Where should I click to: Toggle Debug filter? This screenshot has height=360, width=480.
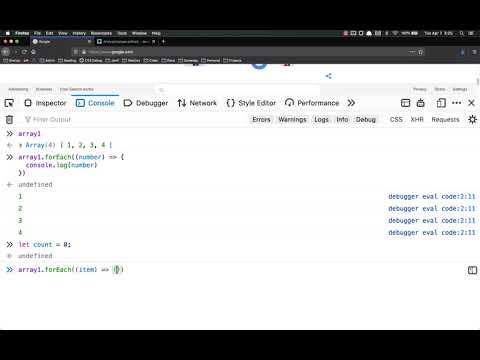pos(366,119)
